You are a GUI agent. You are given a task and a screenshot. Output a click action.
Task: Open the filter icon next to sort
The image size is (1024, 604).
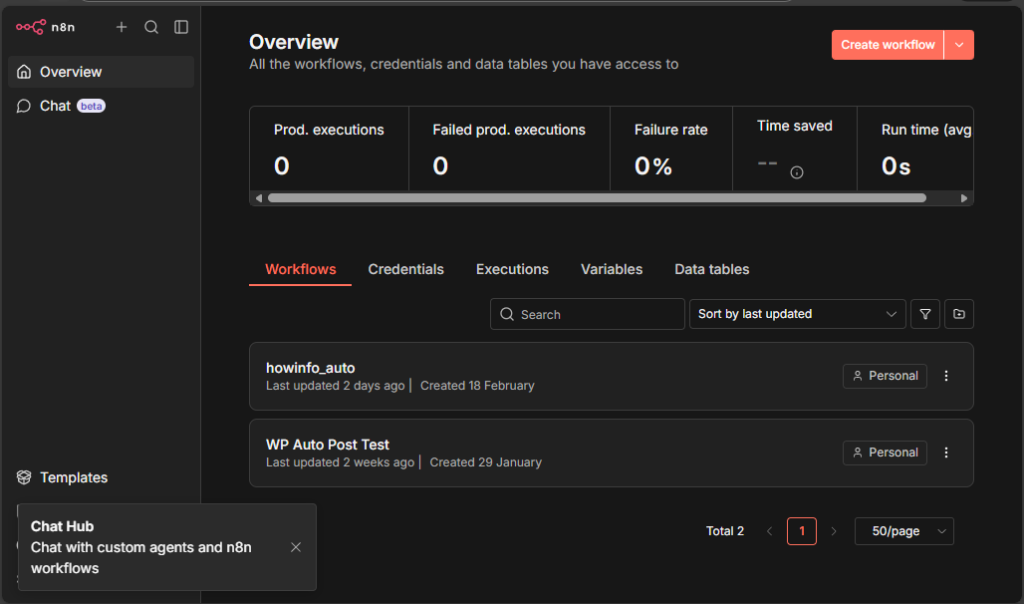925,314
